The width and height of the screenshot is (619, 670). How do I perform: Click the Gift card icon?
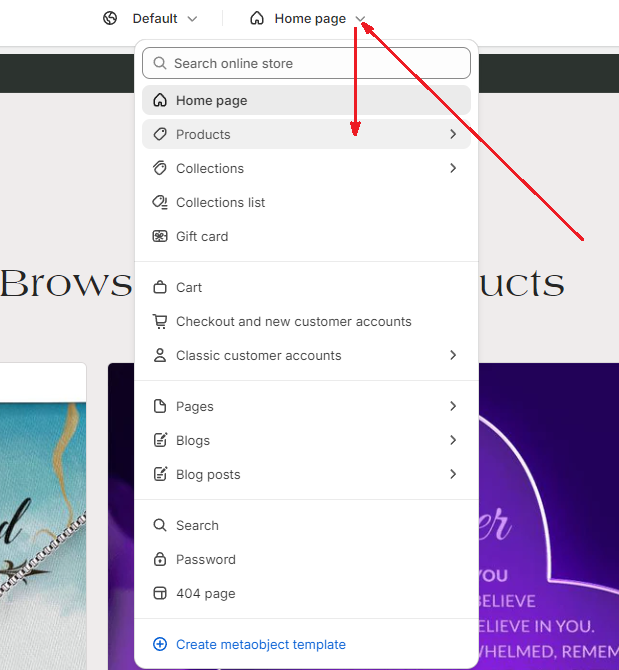[160, 236]
